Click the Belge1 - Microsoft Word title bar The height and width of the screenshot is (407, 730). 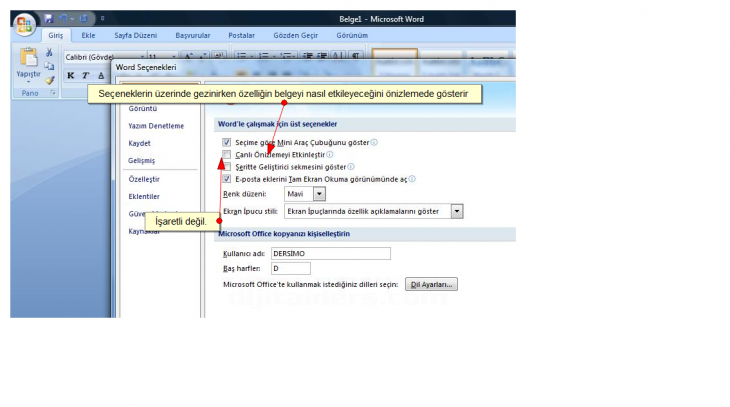tap(381, 19)
